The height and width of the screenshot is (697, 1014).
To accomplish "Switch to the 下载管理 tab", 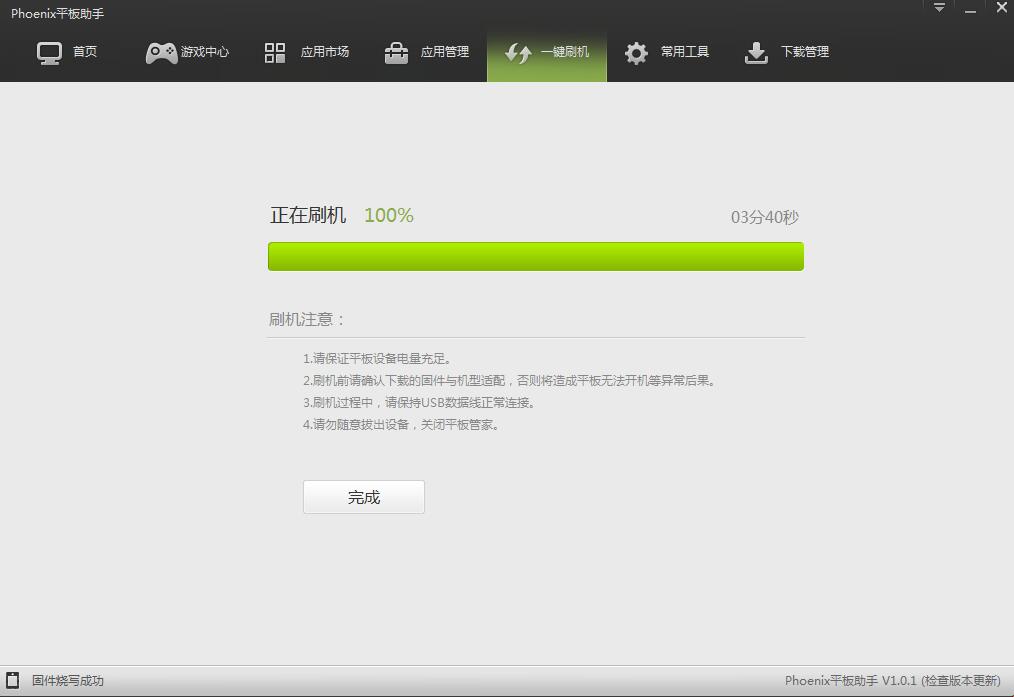I will [x=786, y=52].
